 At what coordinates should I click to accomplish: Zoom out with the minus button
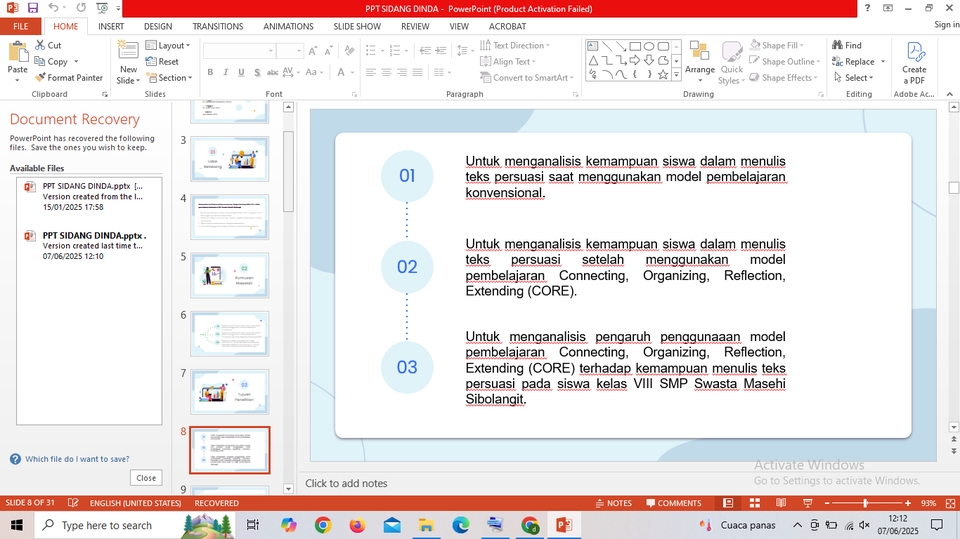pyautogui.click(x=827, y=503)
